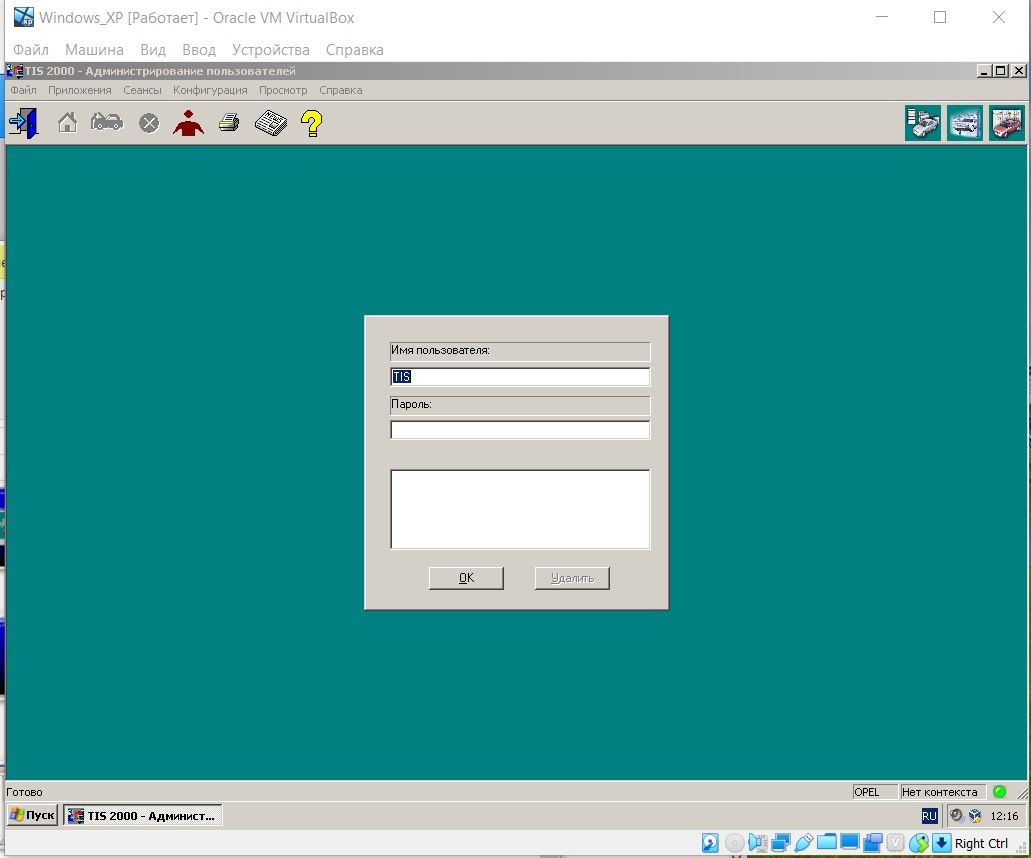Open user administration red person icon
This screenshot has width=1031, height=858.
pyautogui.click(x=188, y=123)
